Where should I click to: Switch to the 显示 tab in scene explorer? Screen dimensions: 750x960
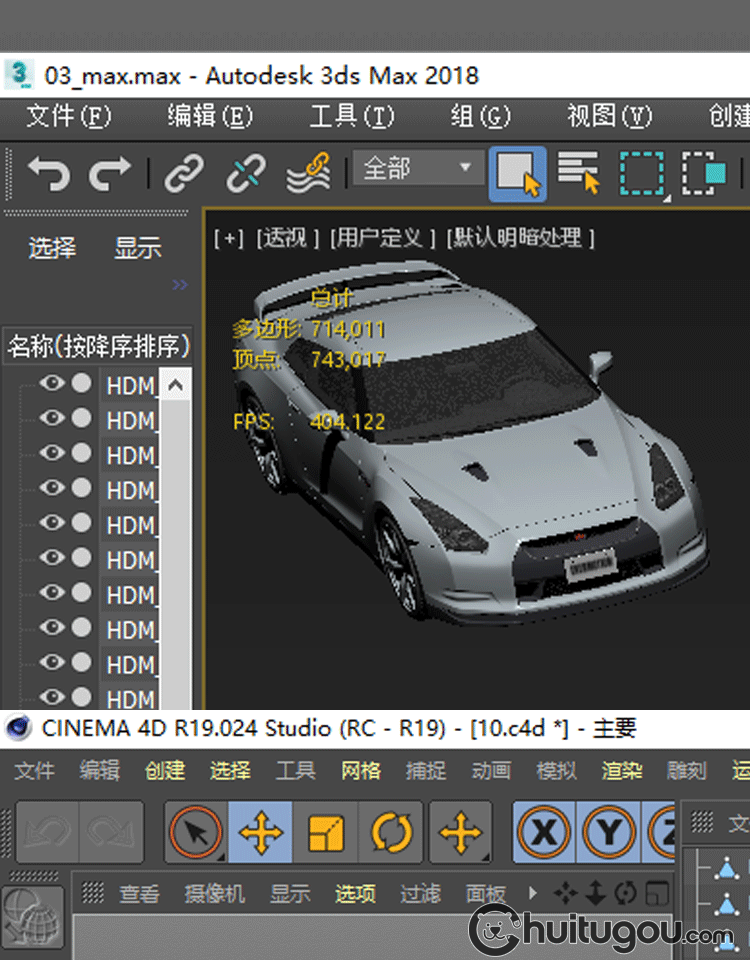(138, 248)
